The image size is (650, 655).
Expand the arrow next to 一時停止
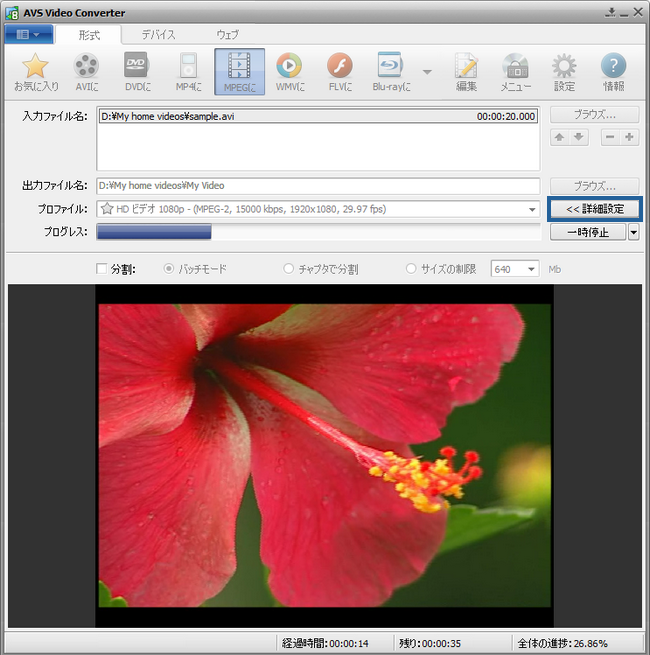pyautogui.click(x=633, y=232)
